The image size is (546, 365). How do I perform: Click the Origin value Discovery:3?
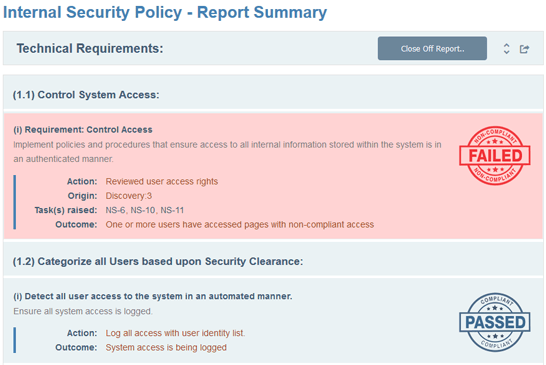tap(128, 196)
